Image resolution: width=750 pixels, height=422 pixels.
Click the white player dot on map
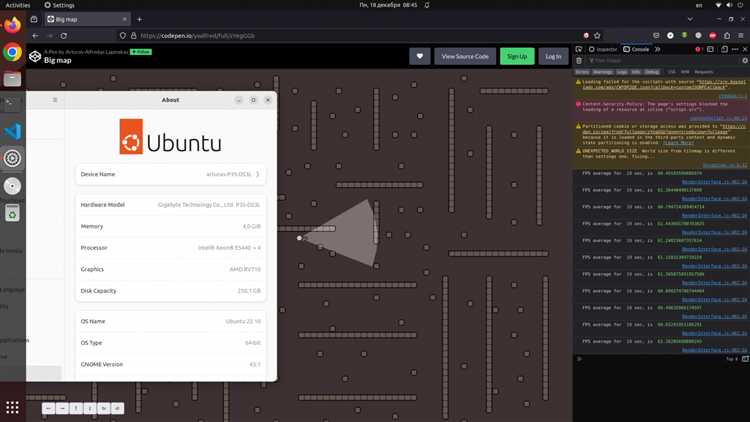pyautogui.click(x=299, y=238)
